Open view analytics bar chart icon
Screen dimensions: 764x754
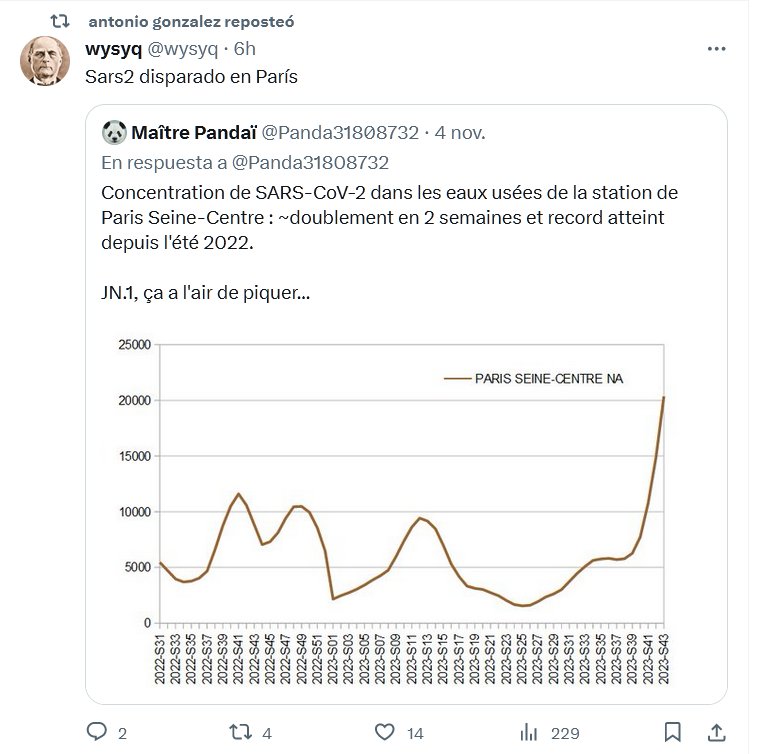pos(528,732)
